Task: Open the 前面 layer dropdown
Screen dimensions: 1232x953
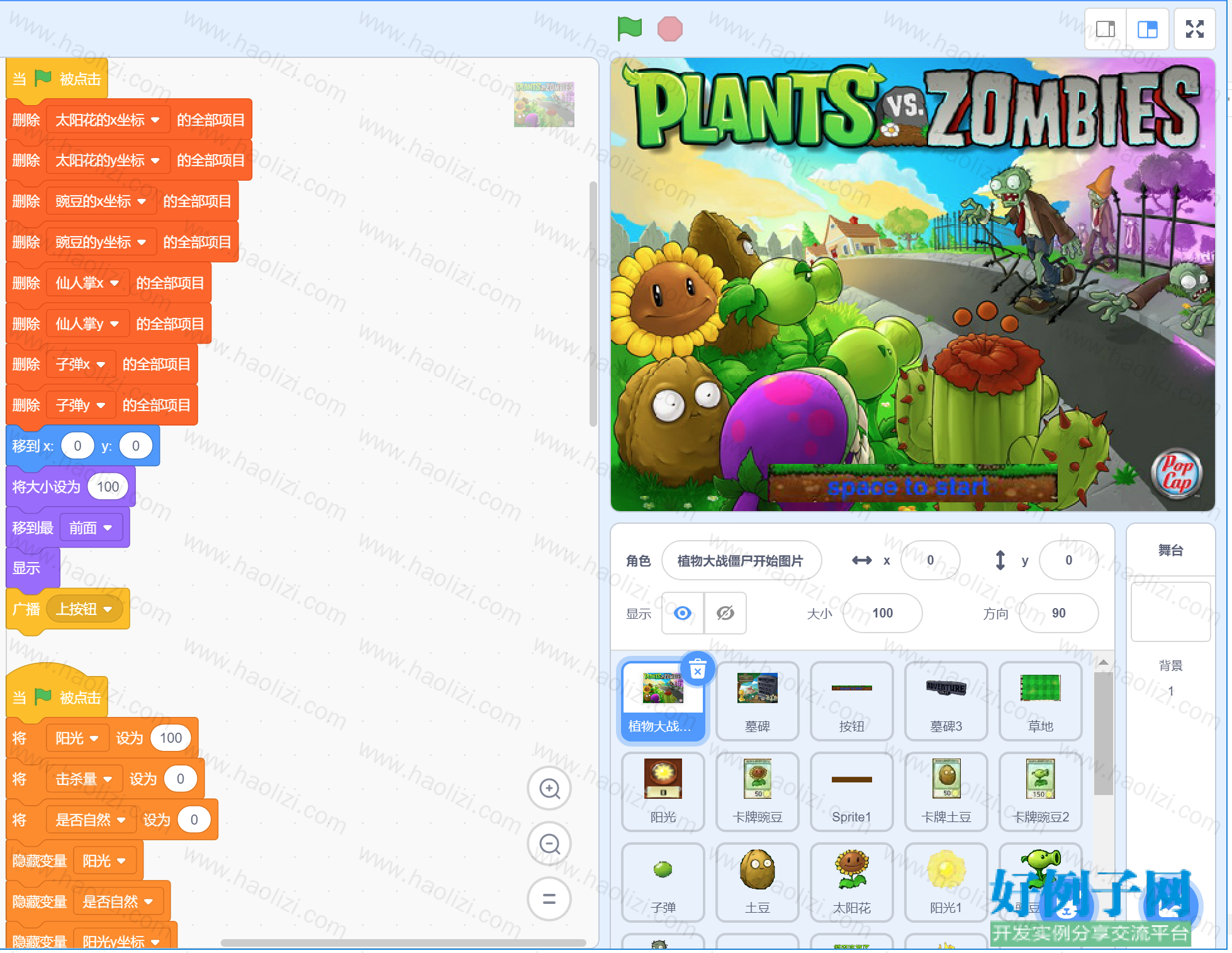Action: click(x=91, y=527)
